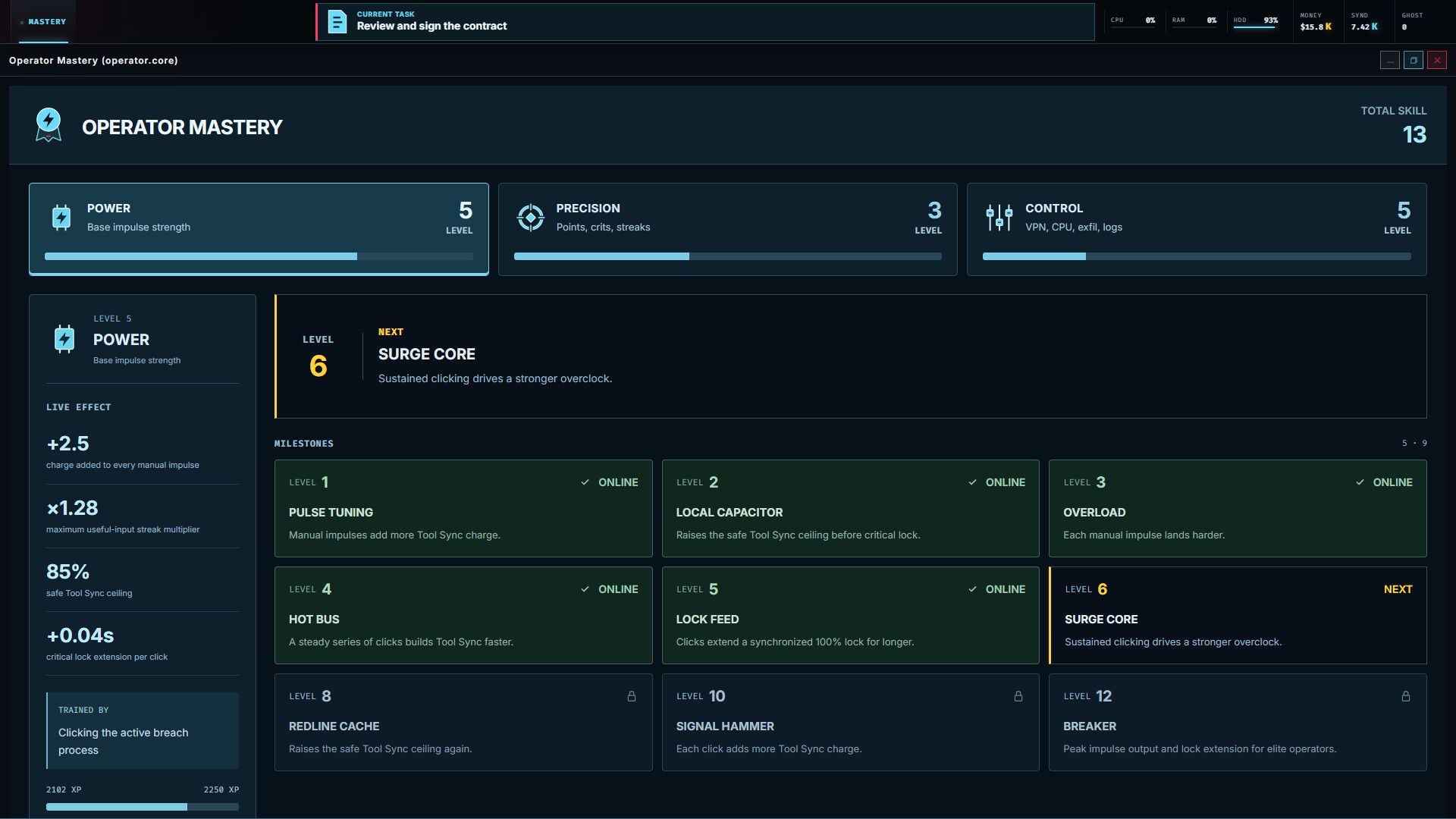Click the ×1.28 streak multiplier value

coord(72,507)
